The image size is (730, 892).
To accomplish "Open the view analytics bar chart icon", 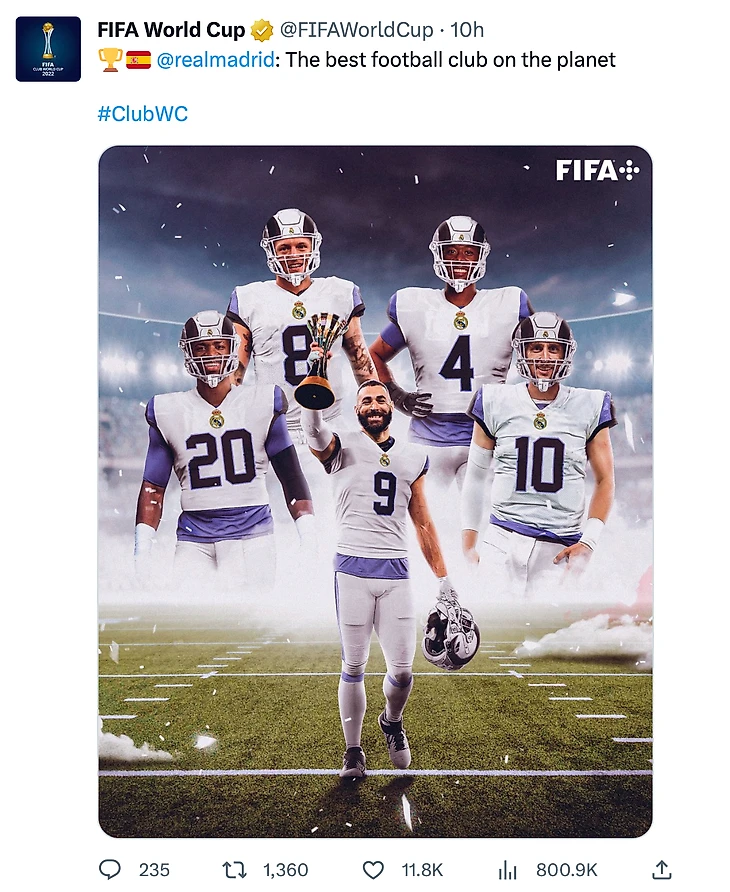I will click(x=508, y=870).
